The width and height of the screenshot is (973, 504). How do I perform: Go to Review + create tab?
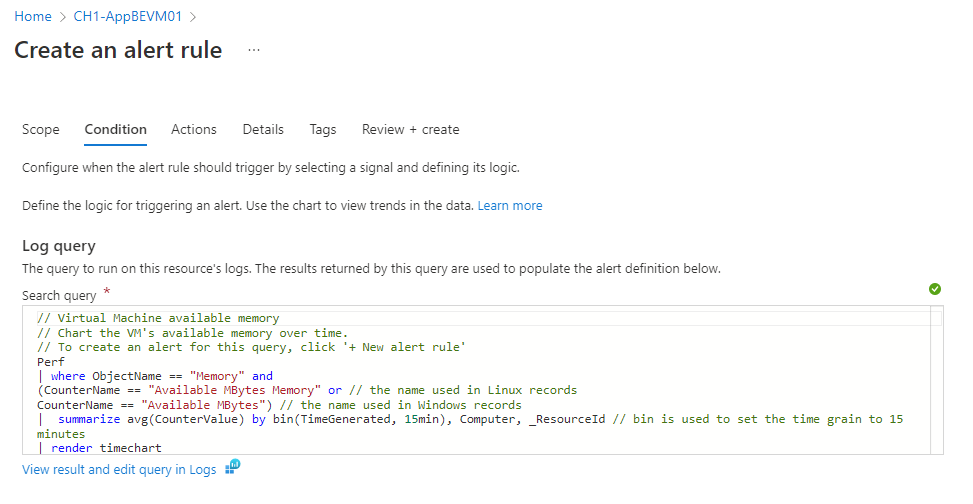pos(411,129)
